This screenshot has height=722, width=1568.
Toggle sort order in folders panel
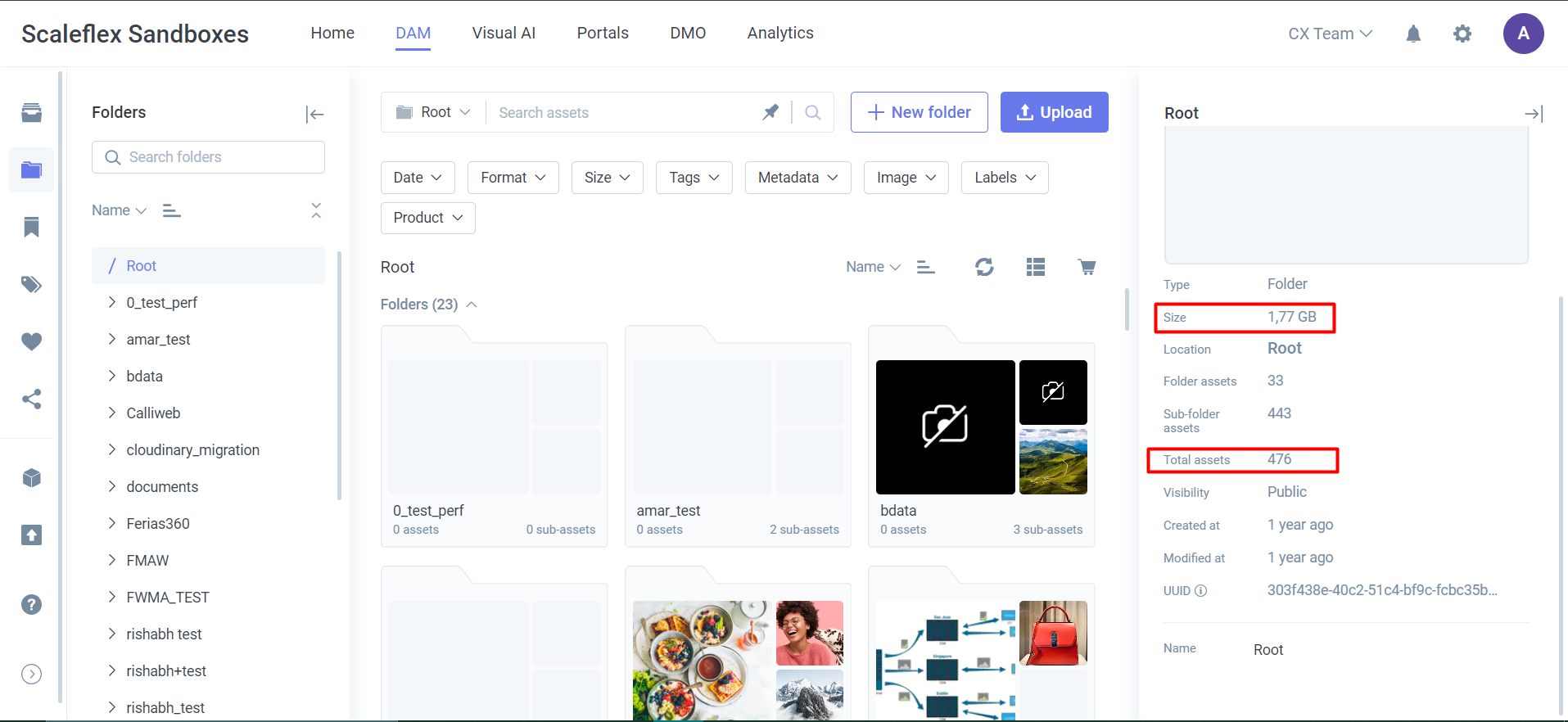point(171,210)
